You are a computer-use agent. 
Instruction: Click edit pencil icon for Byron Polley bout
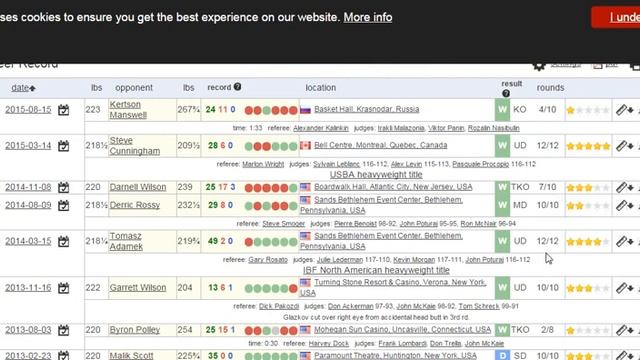click(621, 330)
